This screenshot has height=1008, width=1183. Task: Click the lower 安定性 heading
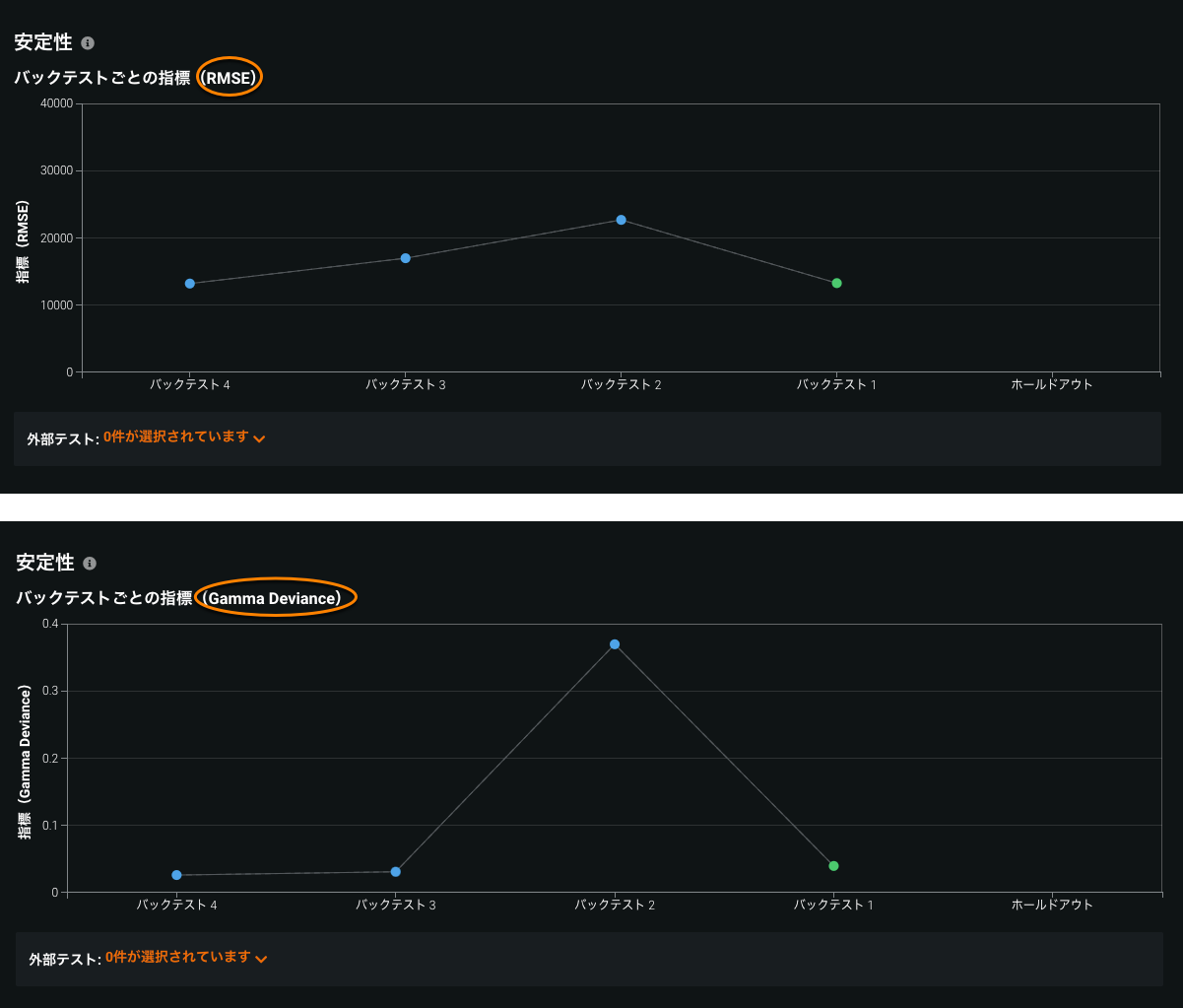(x=45, y=563)
